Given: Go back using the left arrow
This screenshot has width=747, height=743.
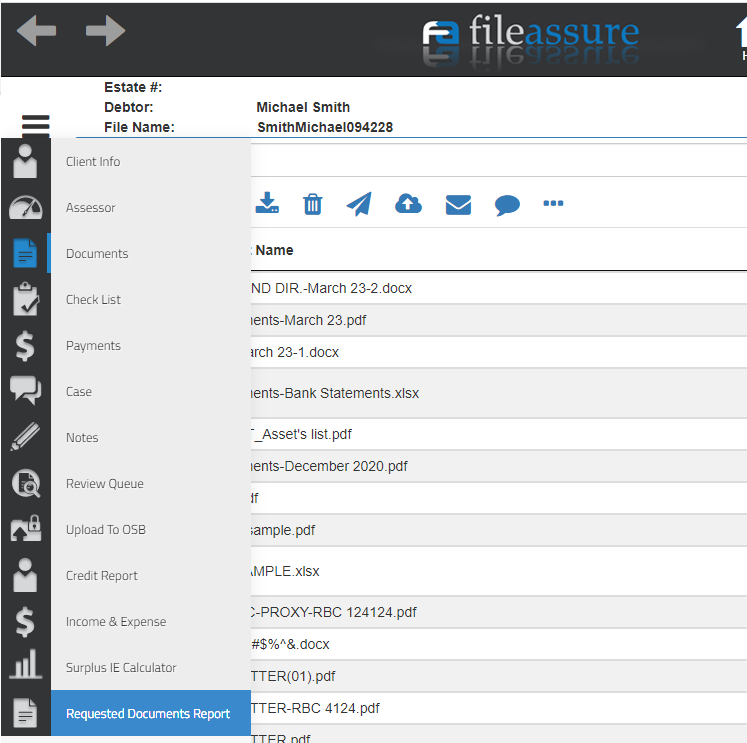Looking at the screenshot, I should tap(36, 30).
